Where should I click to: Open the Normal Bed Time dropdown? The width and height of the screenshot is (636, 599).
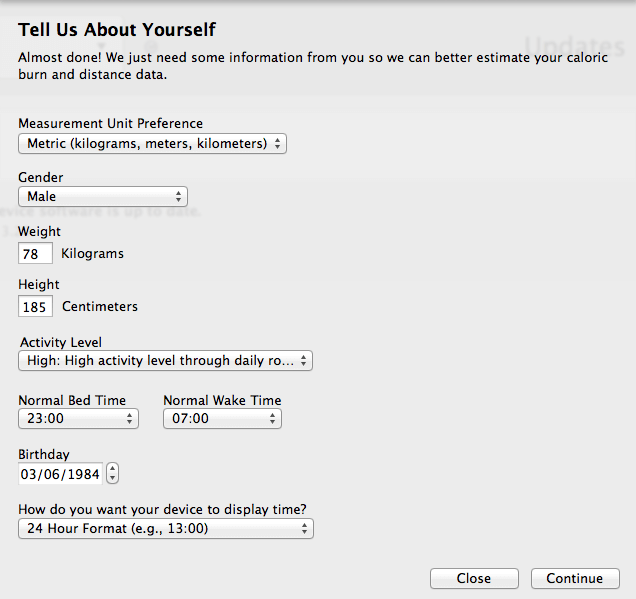pyautogui.click(x=78, y=419)
